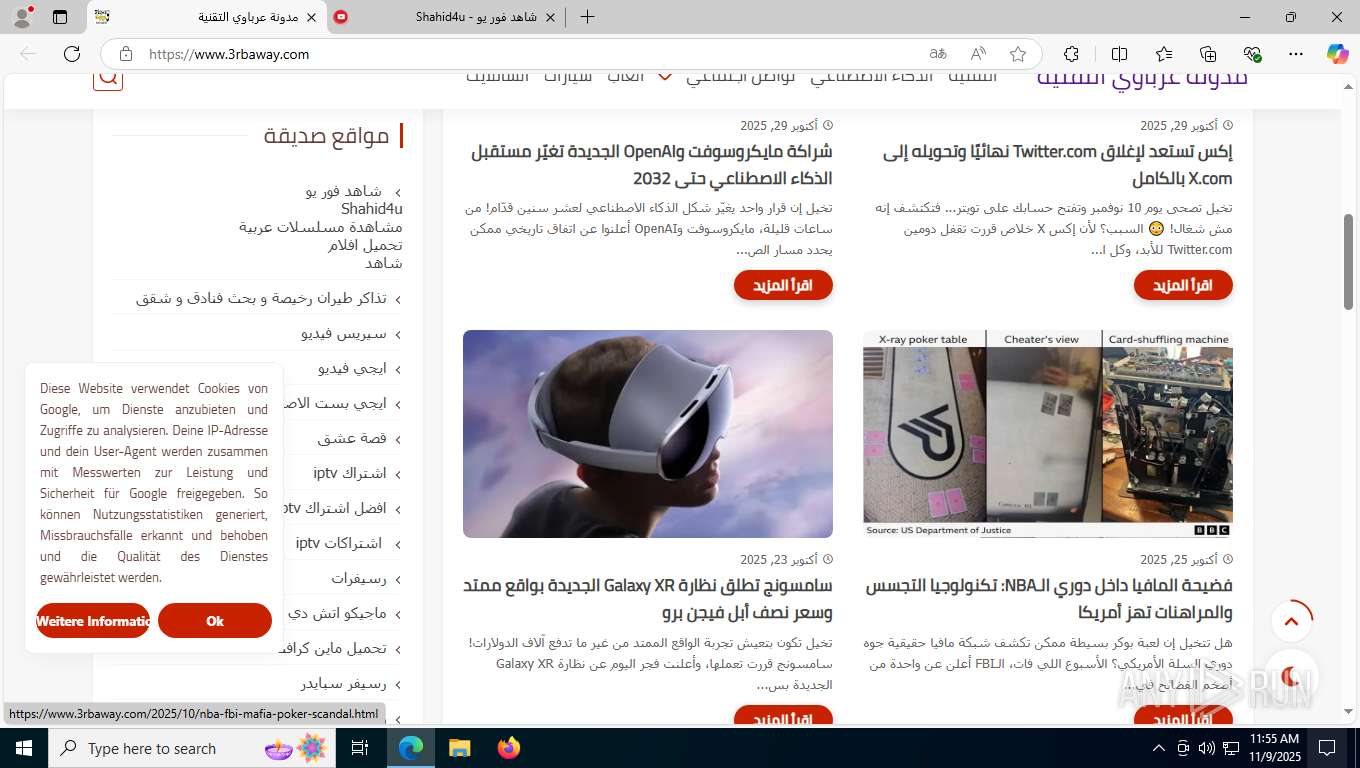Open the site search magnifier icon
The width and height of the screenshot is (1360, 768).
coord(108,78)
